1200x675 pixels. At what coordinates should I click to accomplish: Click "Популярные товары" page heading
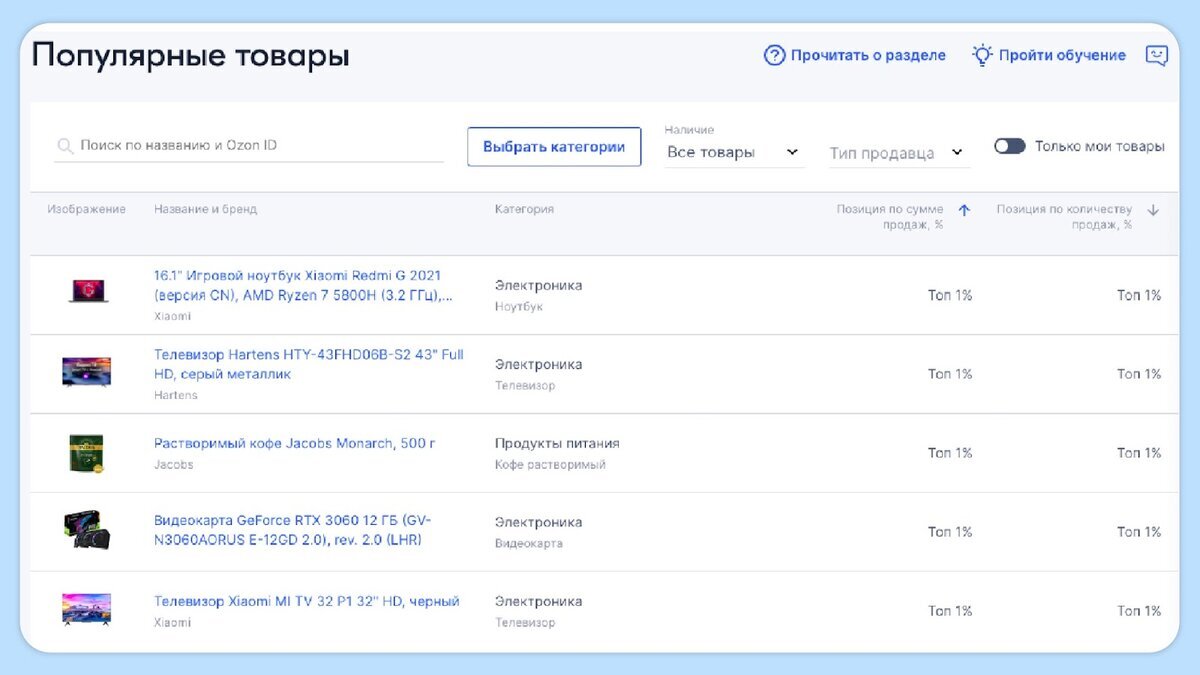point(191,54)
